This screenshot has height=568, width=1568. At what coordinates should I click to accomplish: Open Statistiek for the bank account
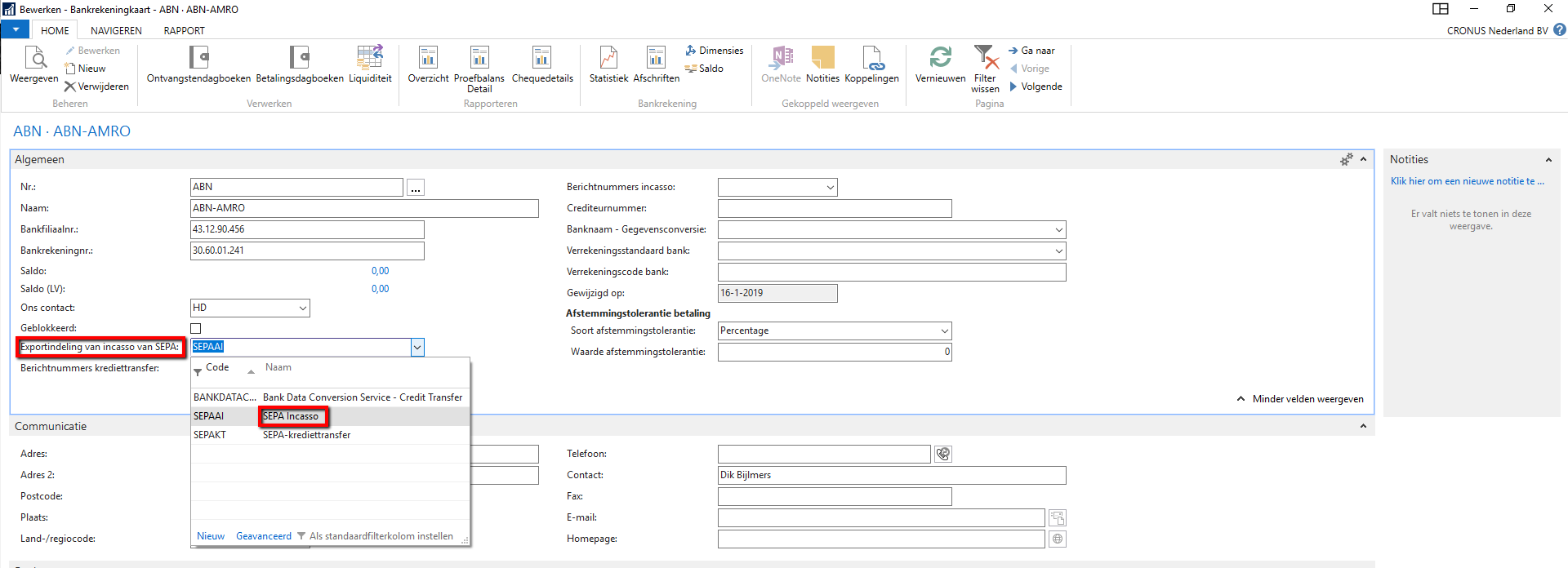608,65
